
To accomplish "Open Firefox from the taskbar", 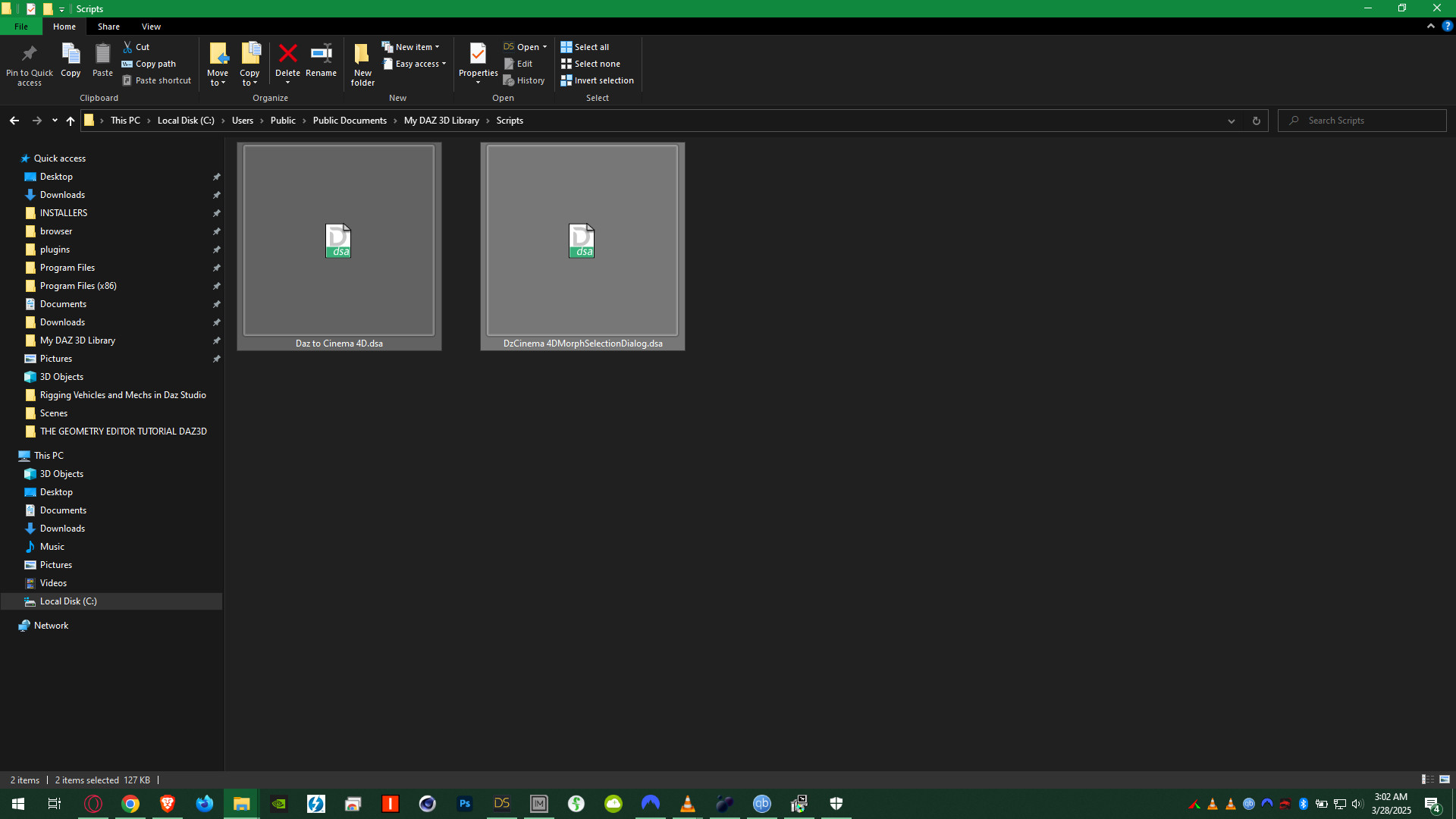I will coord(205,804).
